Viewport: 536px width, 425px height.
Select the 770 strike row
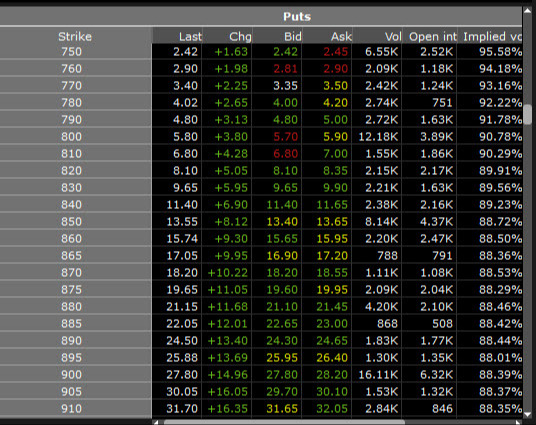tap(261, 85)
